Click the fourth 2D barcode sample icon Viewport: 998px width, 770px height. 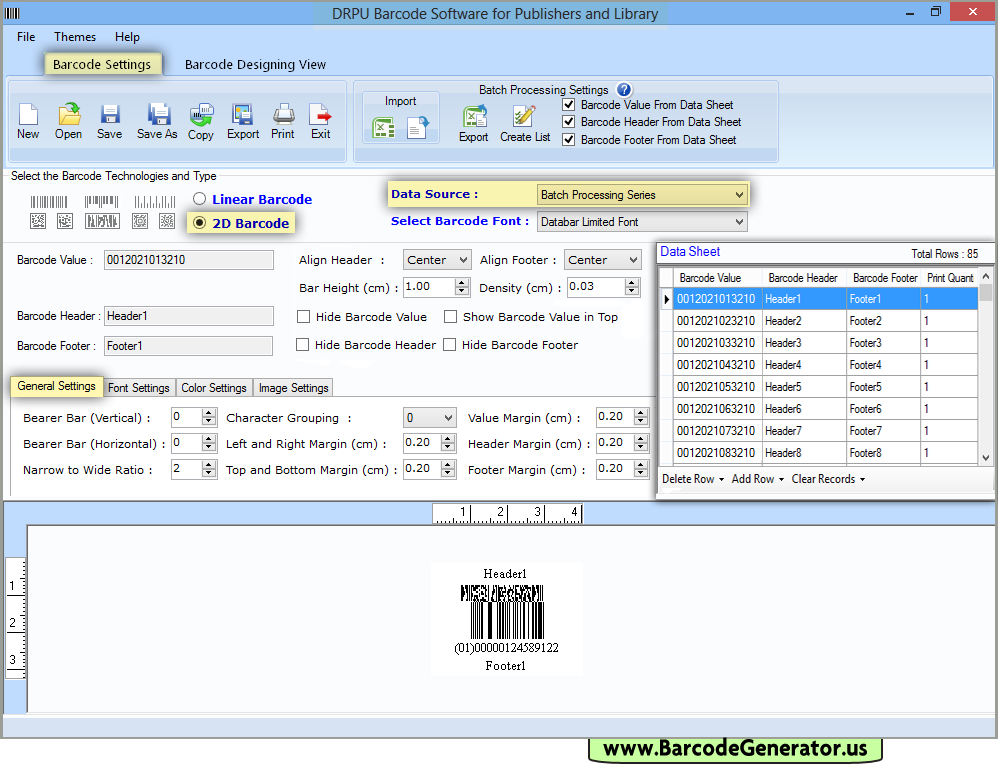[140, 221]
